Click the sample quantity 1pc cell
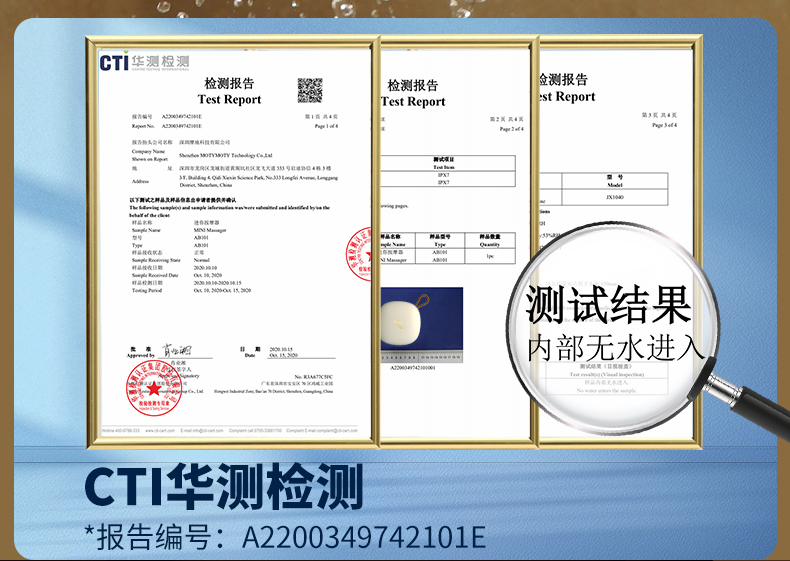Viewport: 790px width, 561px height. 489,256
